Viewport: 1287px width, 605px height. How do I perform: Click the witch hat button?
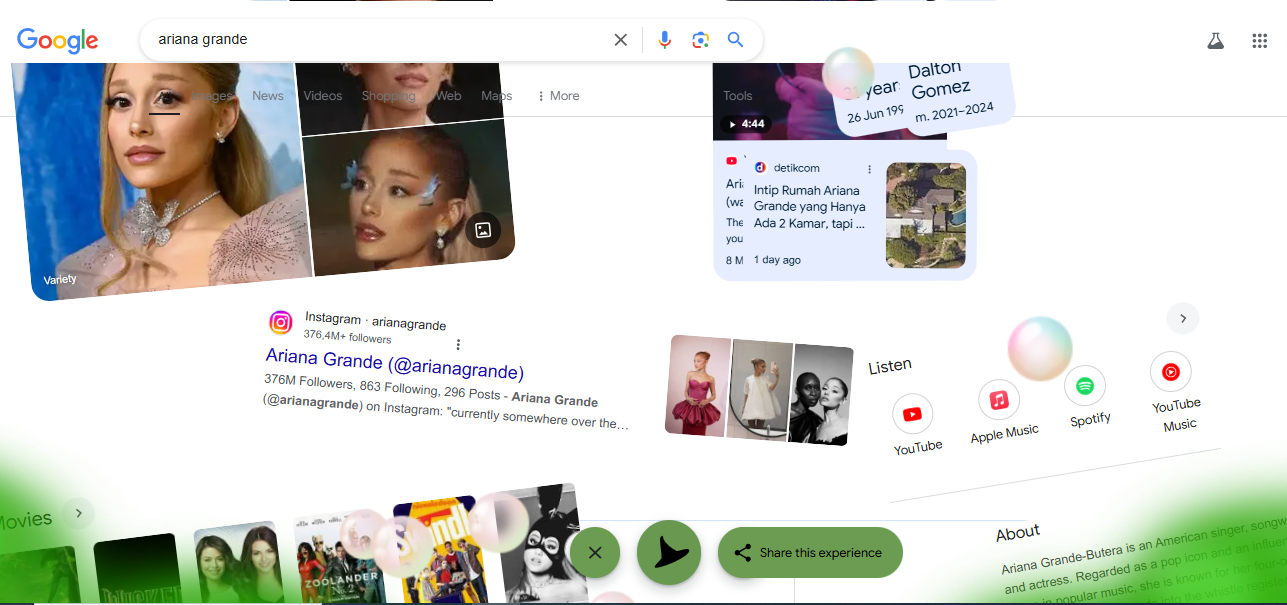pyautogui.click(x=669, y=552)
